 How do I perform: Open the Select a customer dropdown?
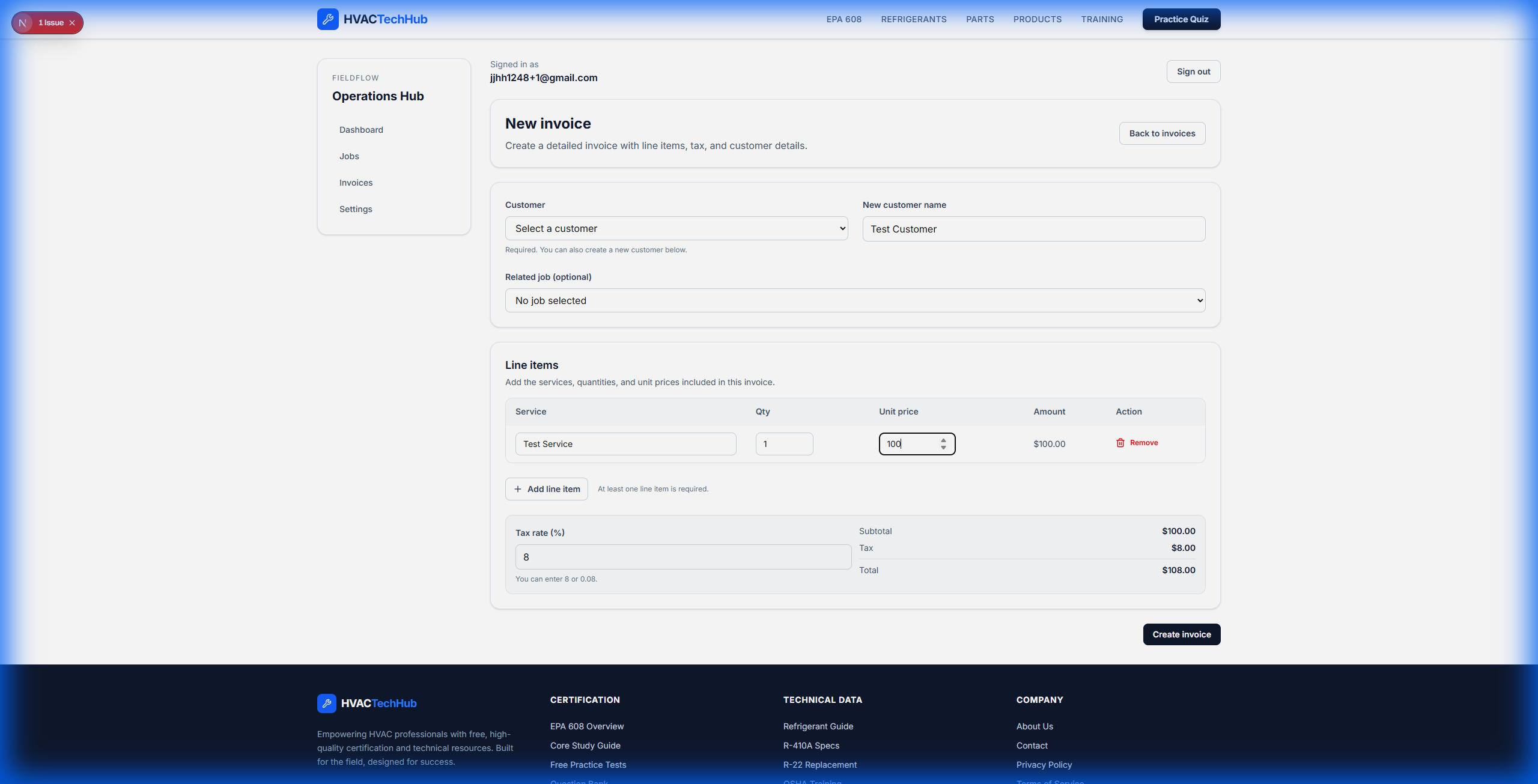pos(676,228)
